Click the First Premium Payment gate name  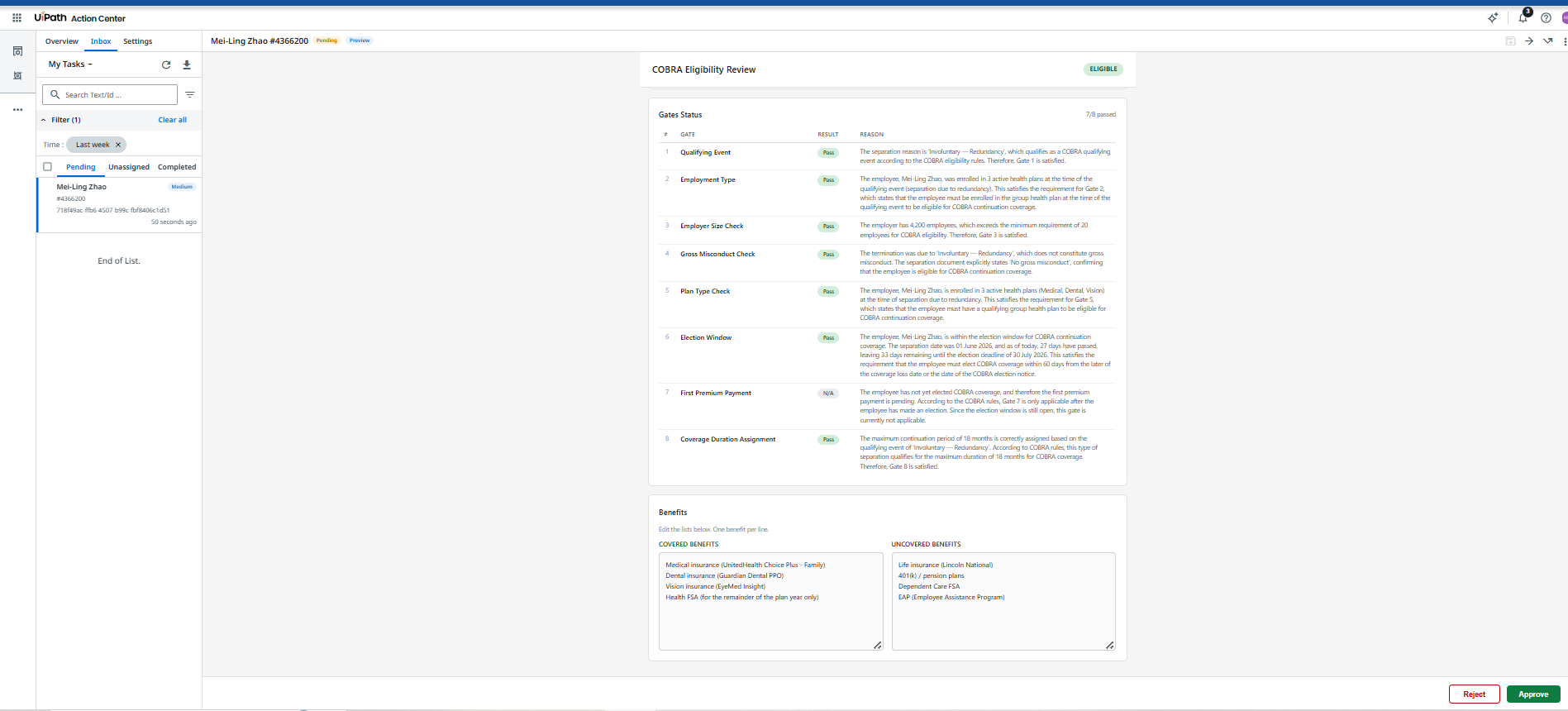point(716,393)
